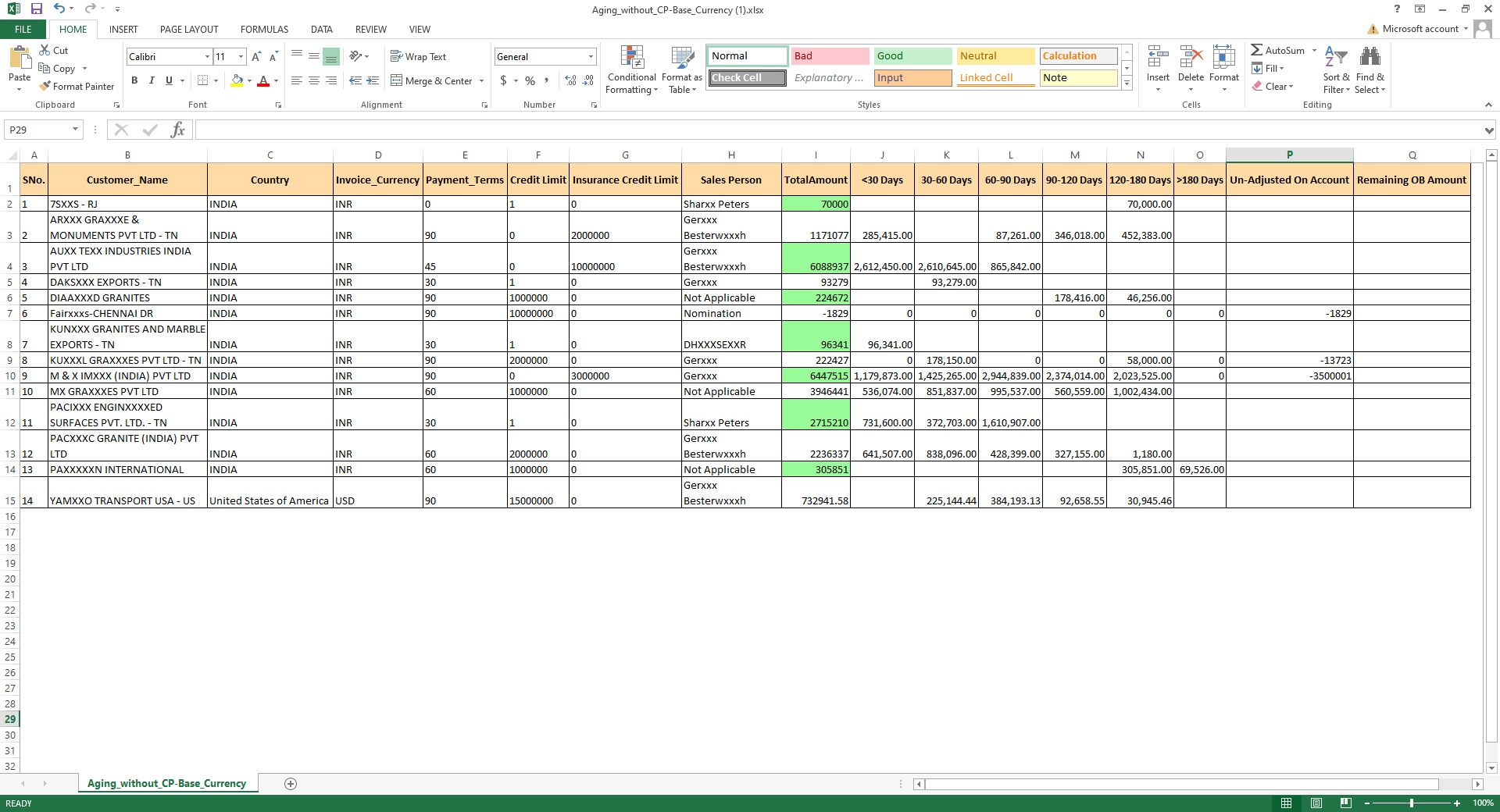Expand the Name Box dropdown arrow
Image resolution: width=1500 pixels, height=812 pixels.
(75, 130)
